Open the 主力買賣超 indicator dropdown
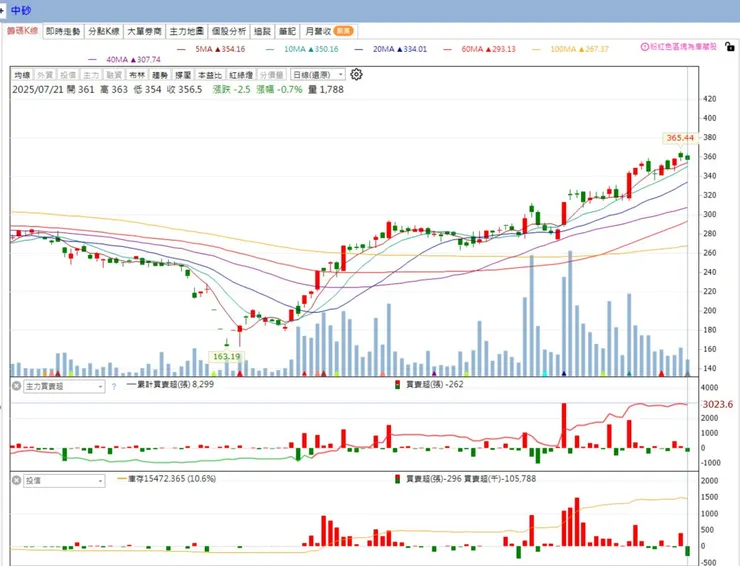This screenshot has height=566, width=740. [x=64, y=387]
